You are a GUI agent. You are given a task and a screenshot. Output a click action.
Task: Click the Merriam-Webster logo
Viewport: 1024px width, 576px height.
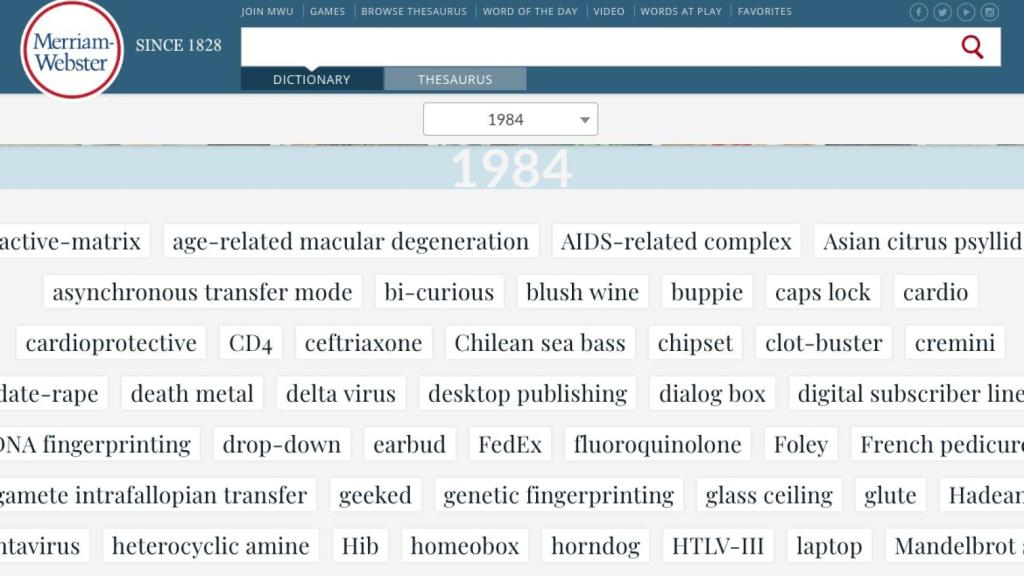coord(71,50)
